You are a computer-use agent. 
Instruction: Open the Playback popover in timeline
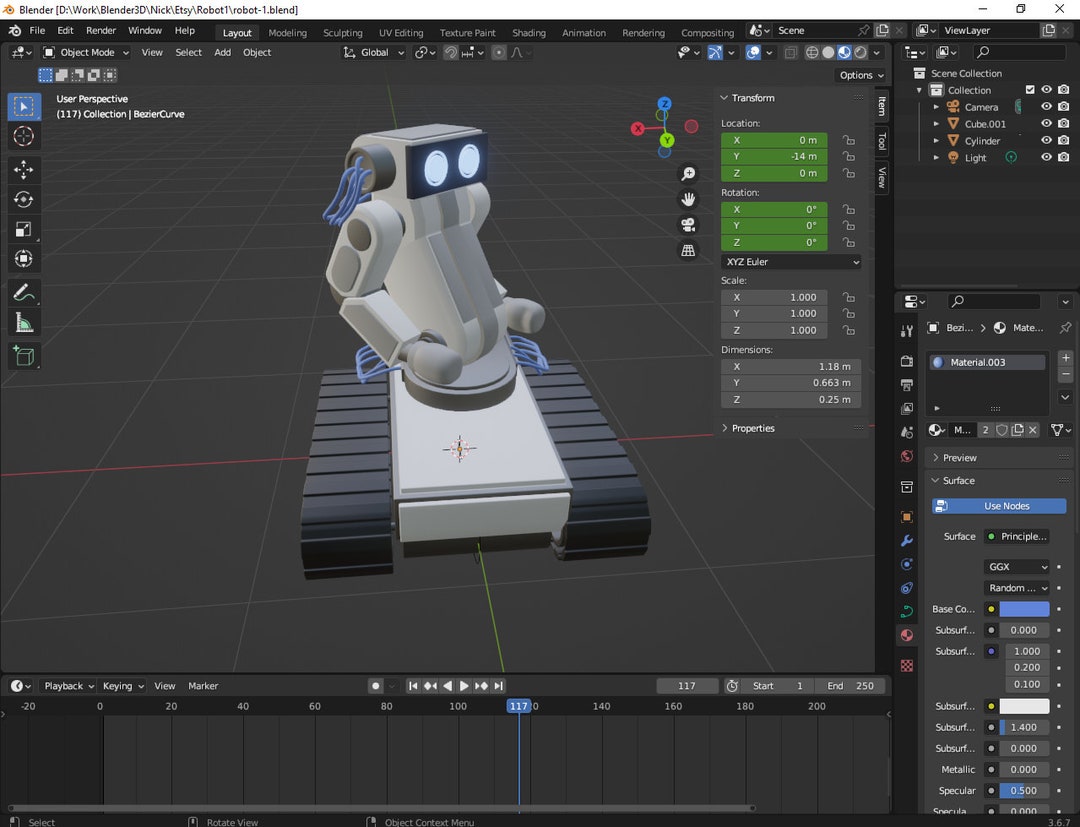point(68,686)
